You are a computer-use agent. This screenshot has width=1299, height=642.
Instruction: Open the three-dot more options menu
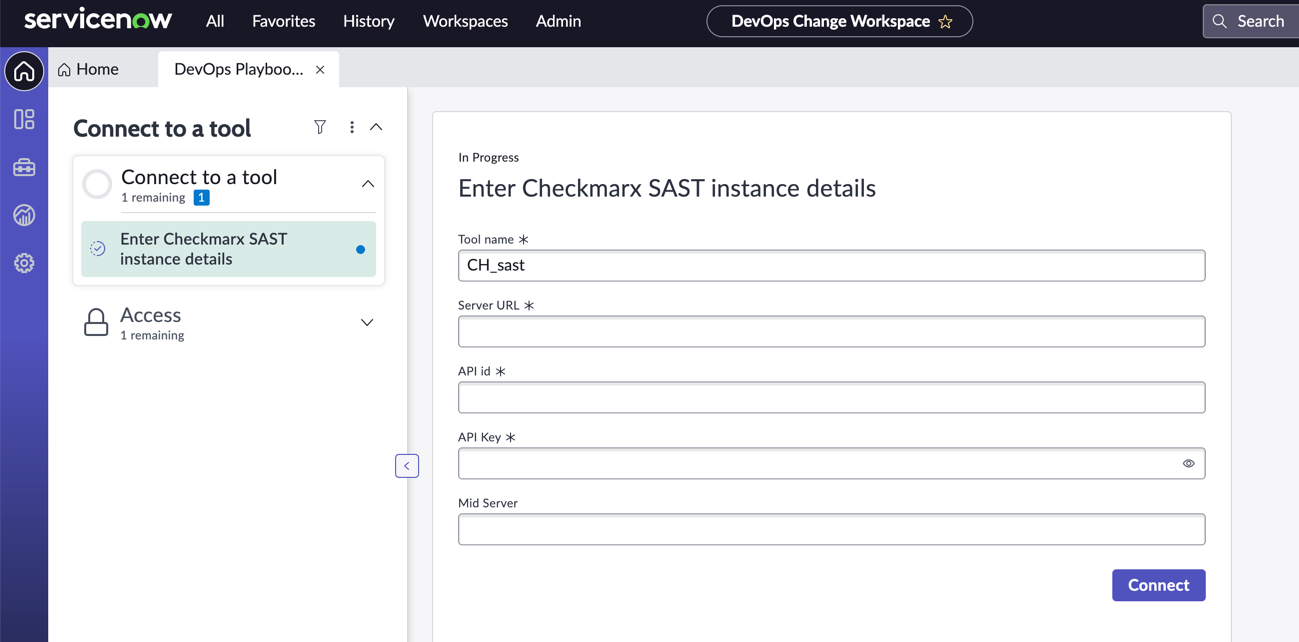coord(352,127)
